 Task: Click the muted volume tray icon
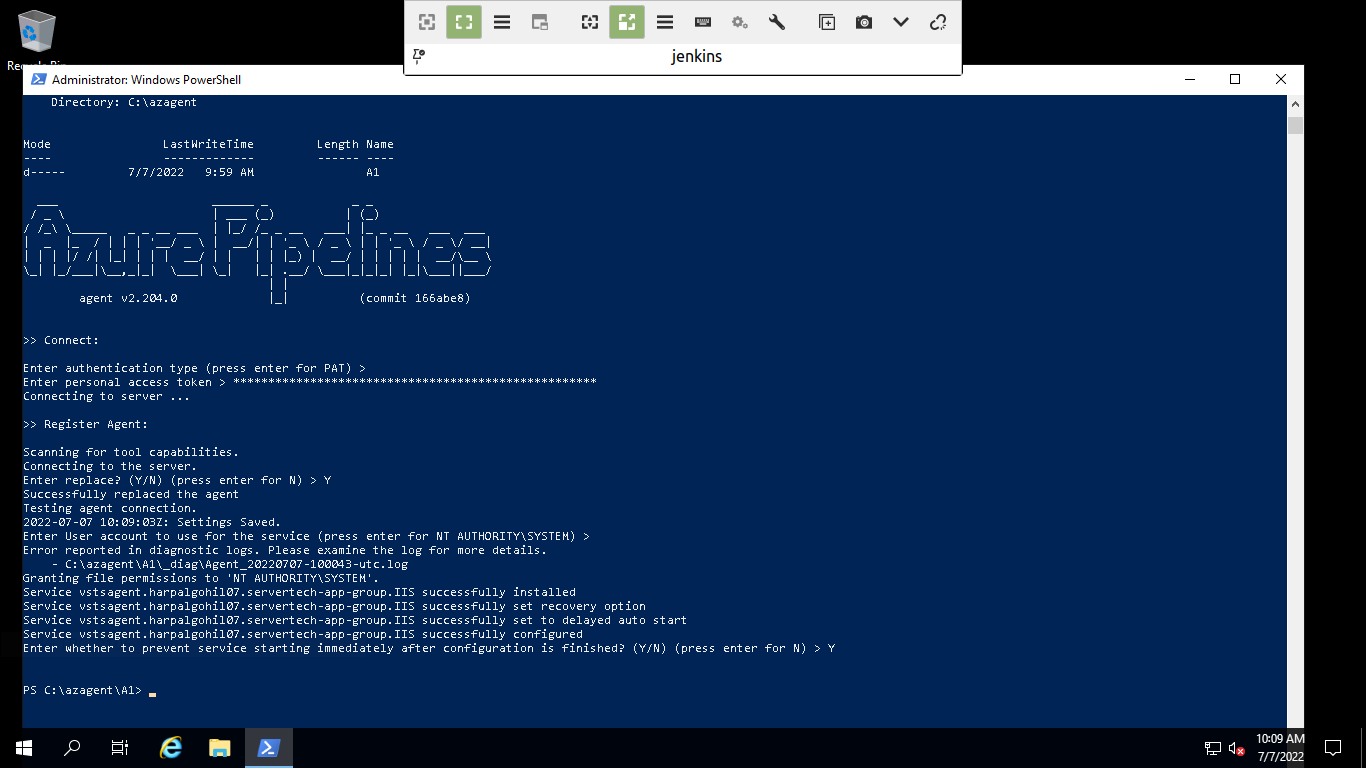click(1236, 748)
